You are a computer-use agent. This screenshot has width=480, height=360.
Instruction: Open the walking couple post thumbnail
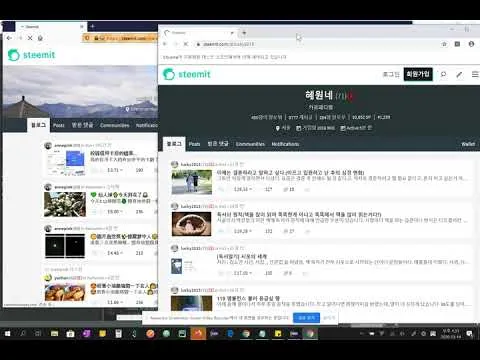(x=192, y=182)
